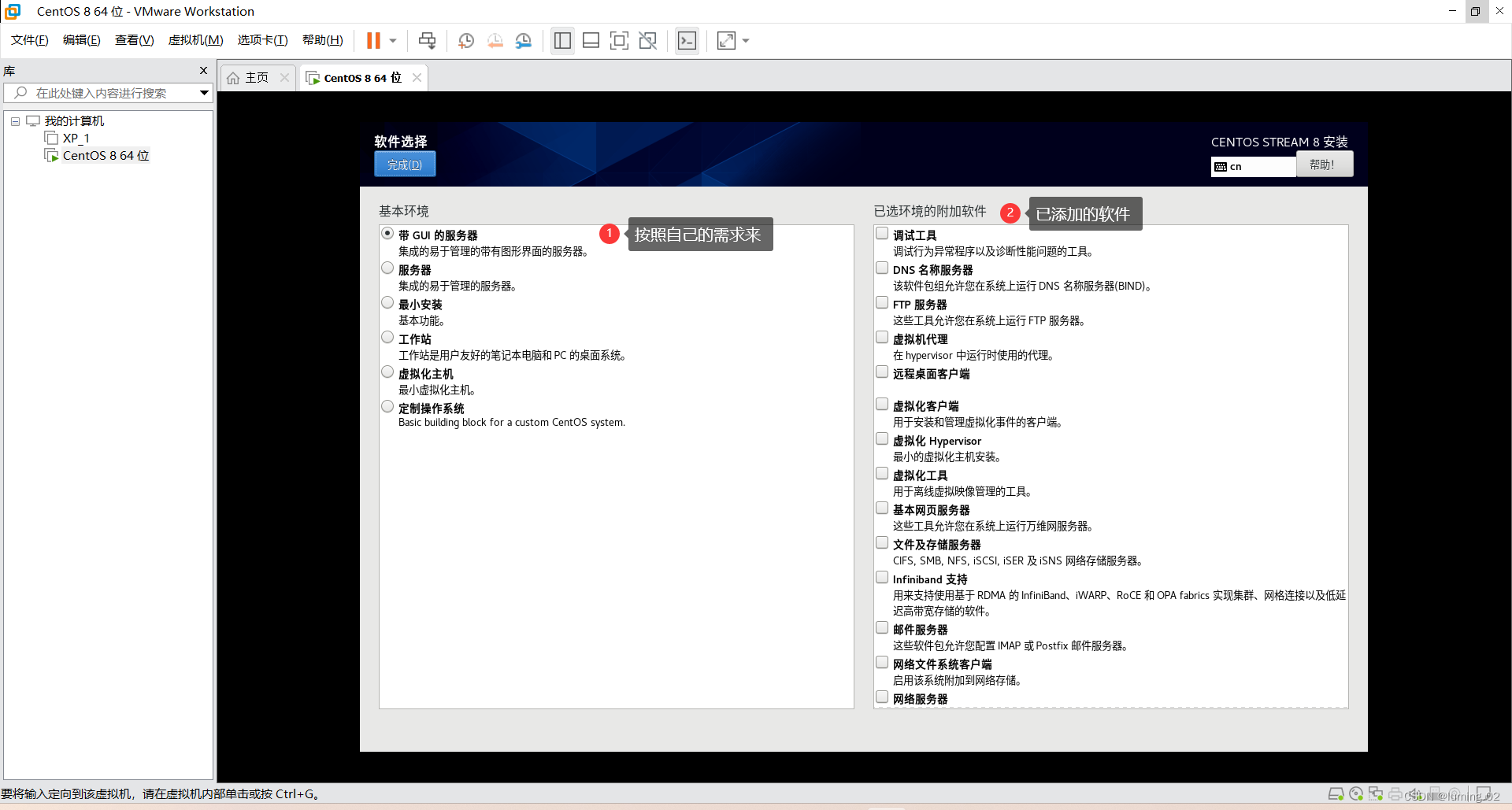Close the library panel

[203, 70]
